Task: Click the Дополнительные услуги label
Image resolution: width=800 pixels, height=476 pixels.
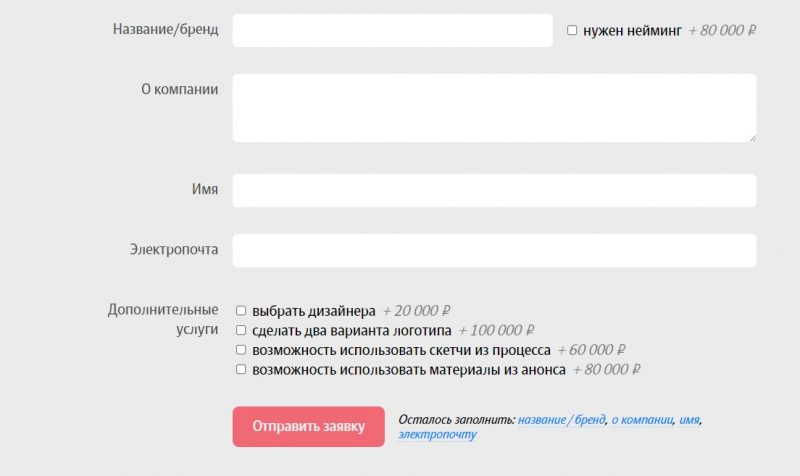Action: point(162,319)
